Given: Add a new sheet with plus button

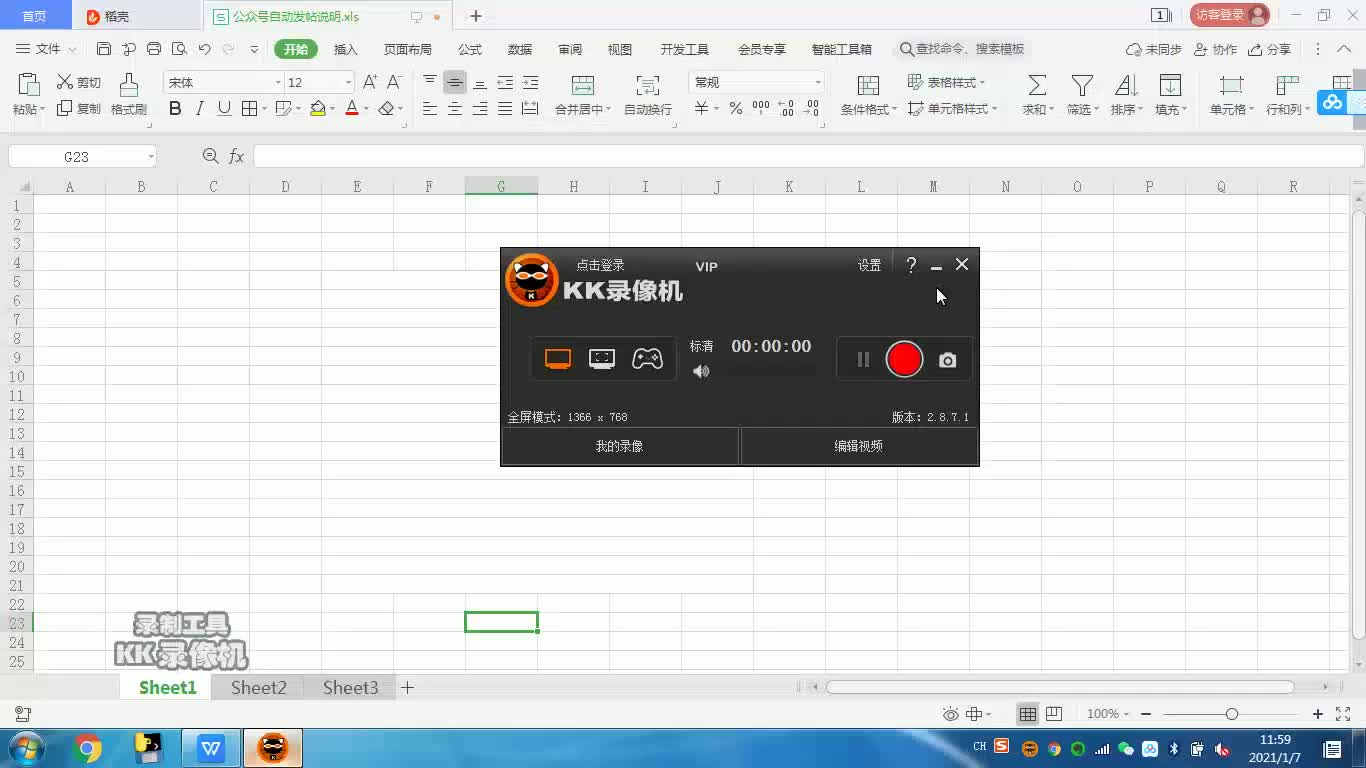Looking at the screenshot, I should pos(407,687).
